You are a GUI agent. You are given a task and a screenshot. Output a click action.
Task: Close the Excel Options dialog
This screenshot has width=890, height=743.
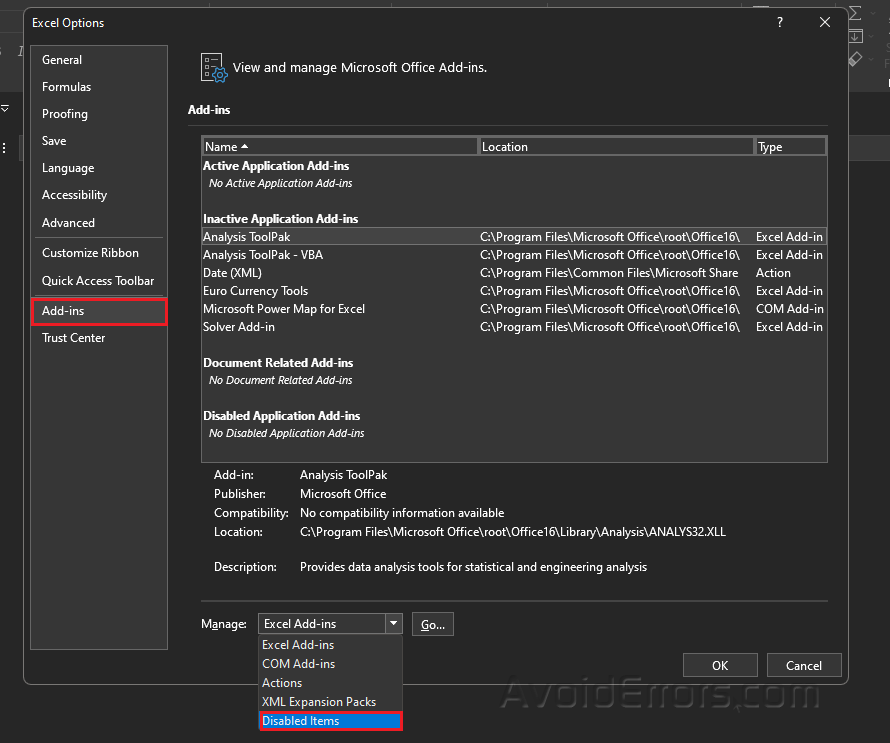click(x=825, y=22)
